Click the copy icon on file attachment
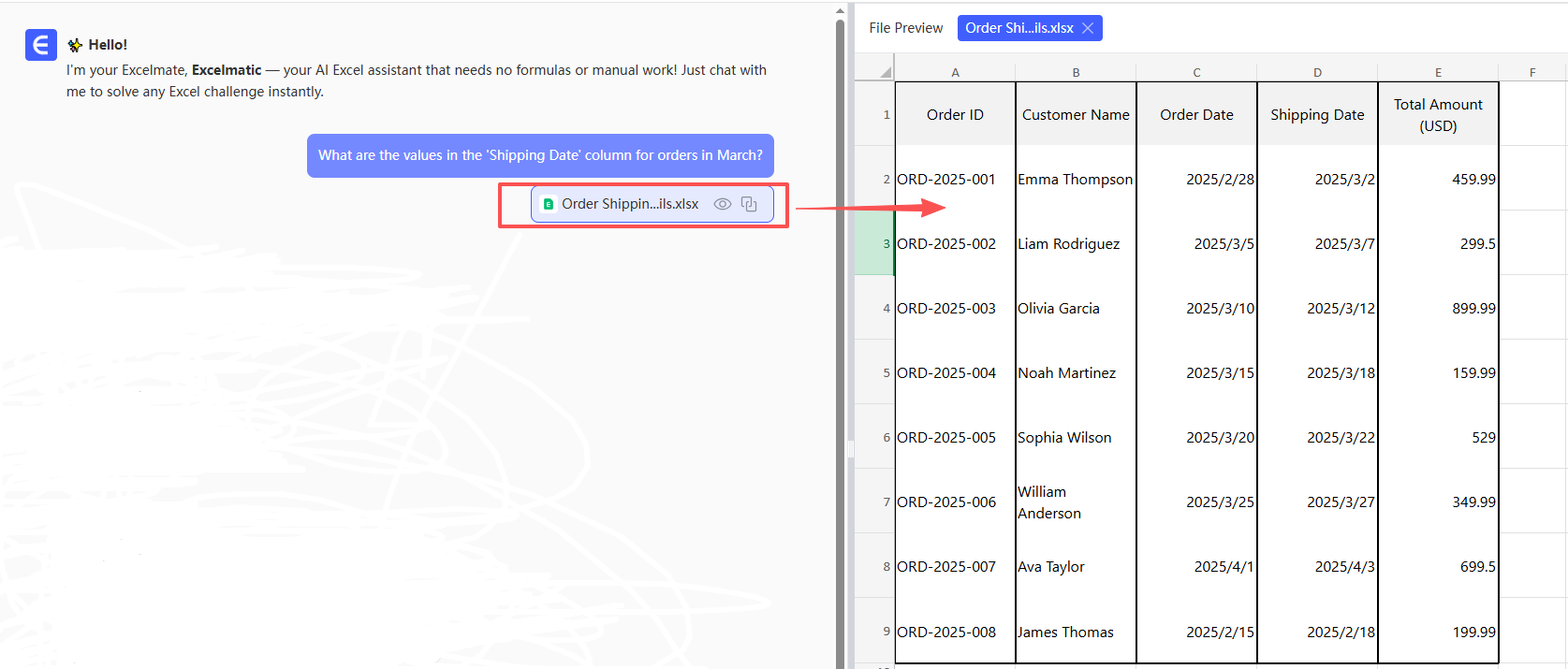This screenshot has height=669, width=1568. click(x=749, y=204)
